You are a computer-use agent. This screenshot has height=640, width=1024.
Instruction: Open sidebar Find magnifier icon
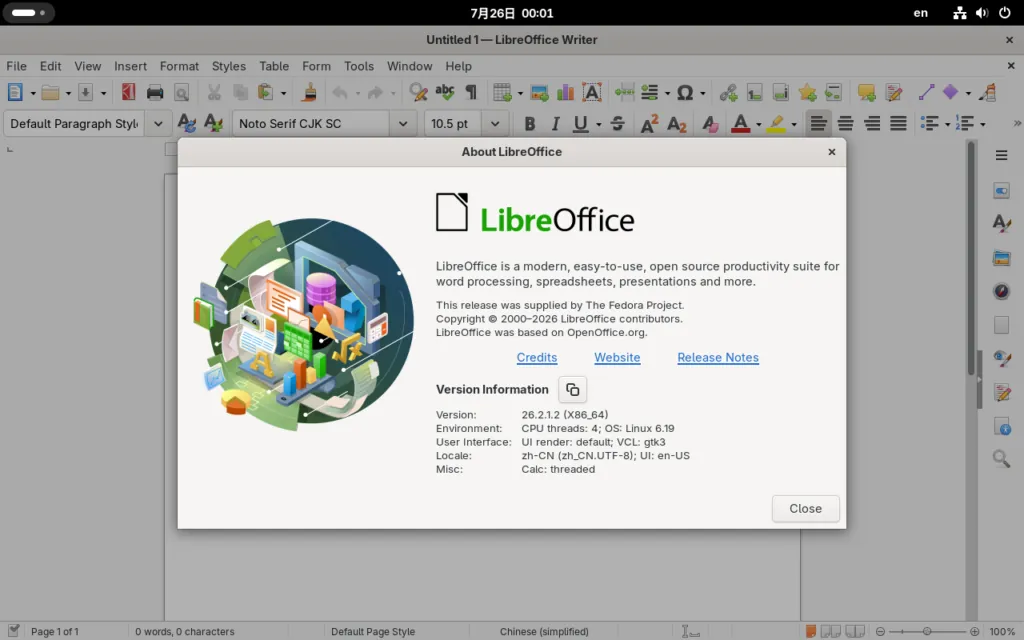point(1001,458)
